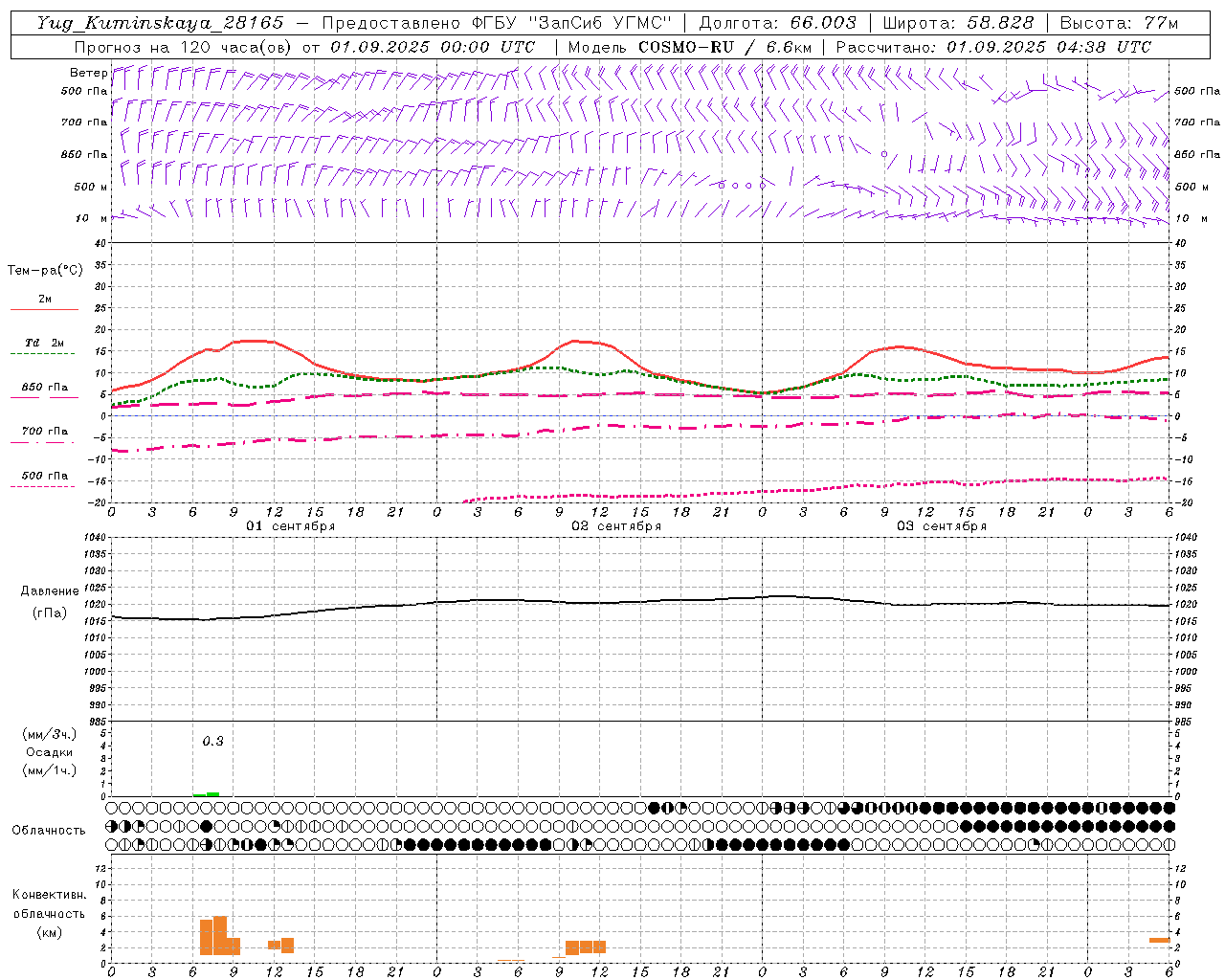Select the Осадки precipitation label
This screenshot has width=1225, height=980.
(x=49, y=752)
